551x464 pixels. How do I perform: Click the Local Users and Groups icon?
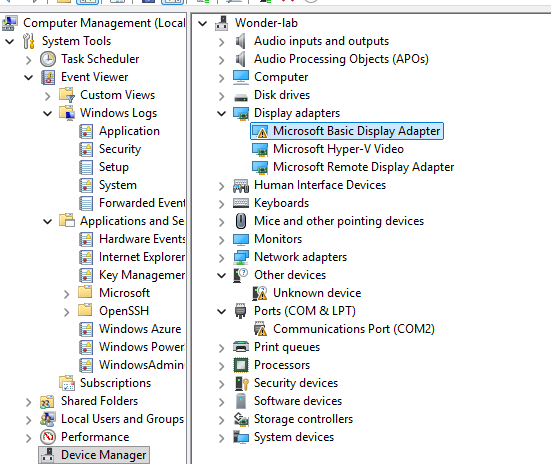pos(48,419)
